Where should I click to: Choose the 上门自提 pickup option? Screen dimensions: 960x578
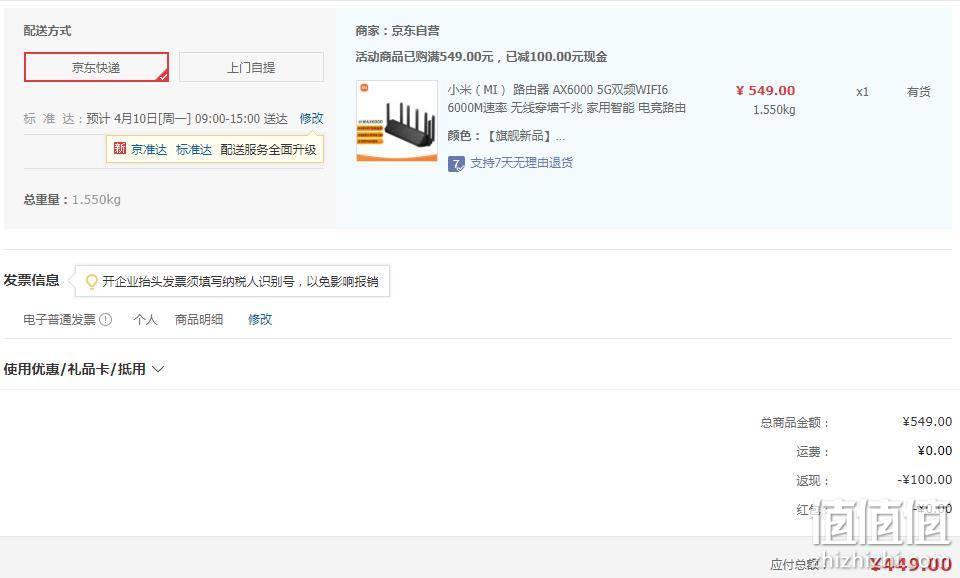click(251, 67)
